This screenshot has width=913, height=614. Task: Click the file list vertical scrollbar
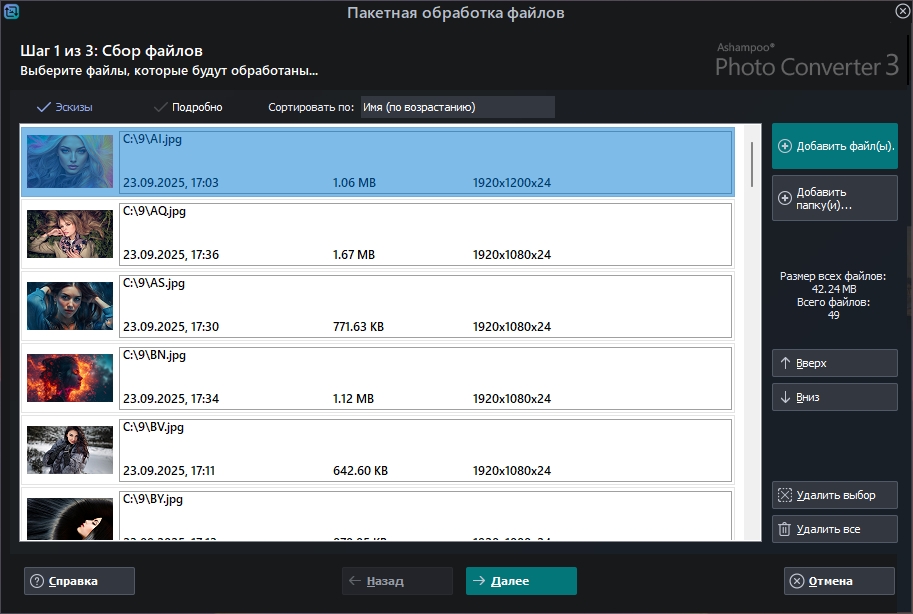click(x=752, y=165)
